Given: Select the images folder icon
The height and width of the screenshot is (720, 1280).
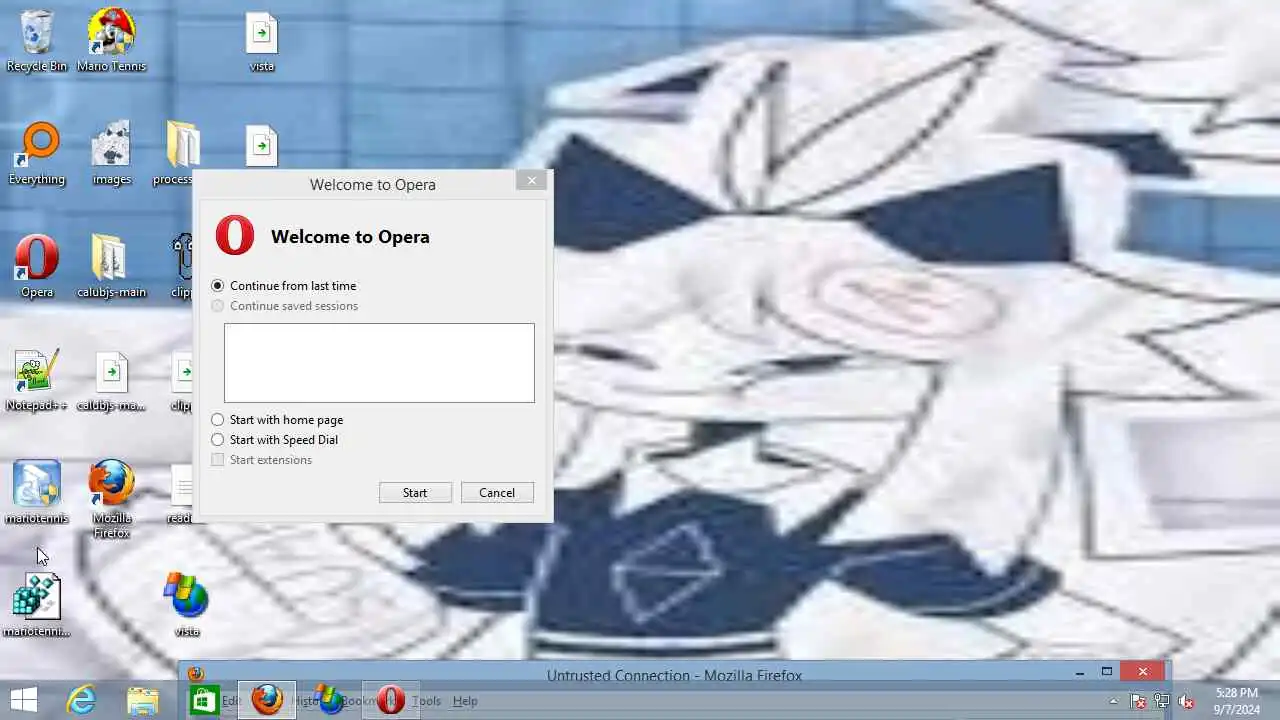Looking at the screenshot, I should point(111,154).
